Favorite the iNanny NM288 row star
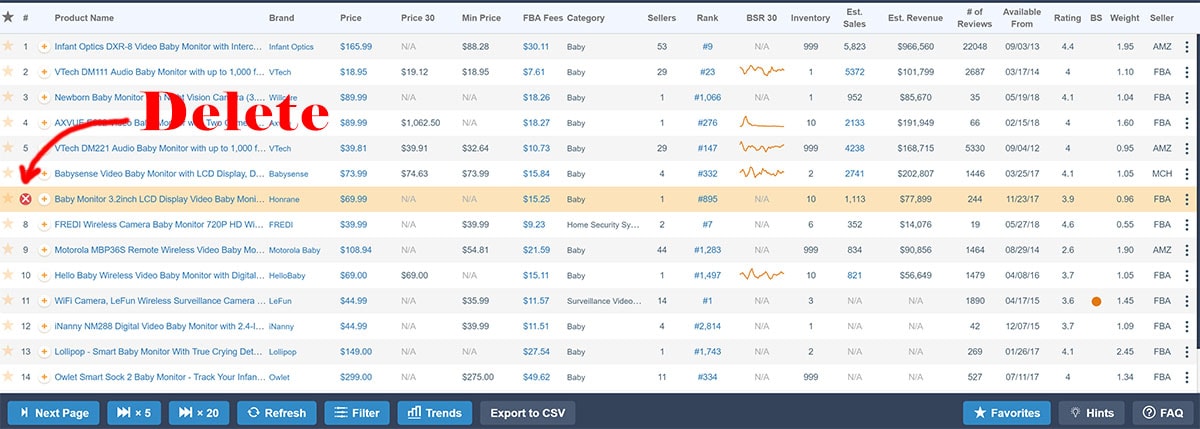The image size is (1200, 429). [9, 326]
